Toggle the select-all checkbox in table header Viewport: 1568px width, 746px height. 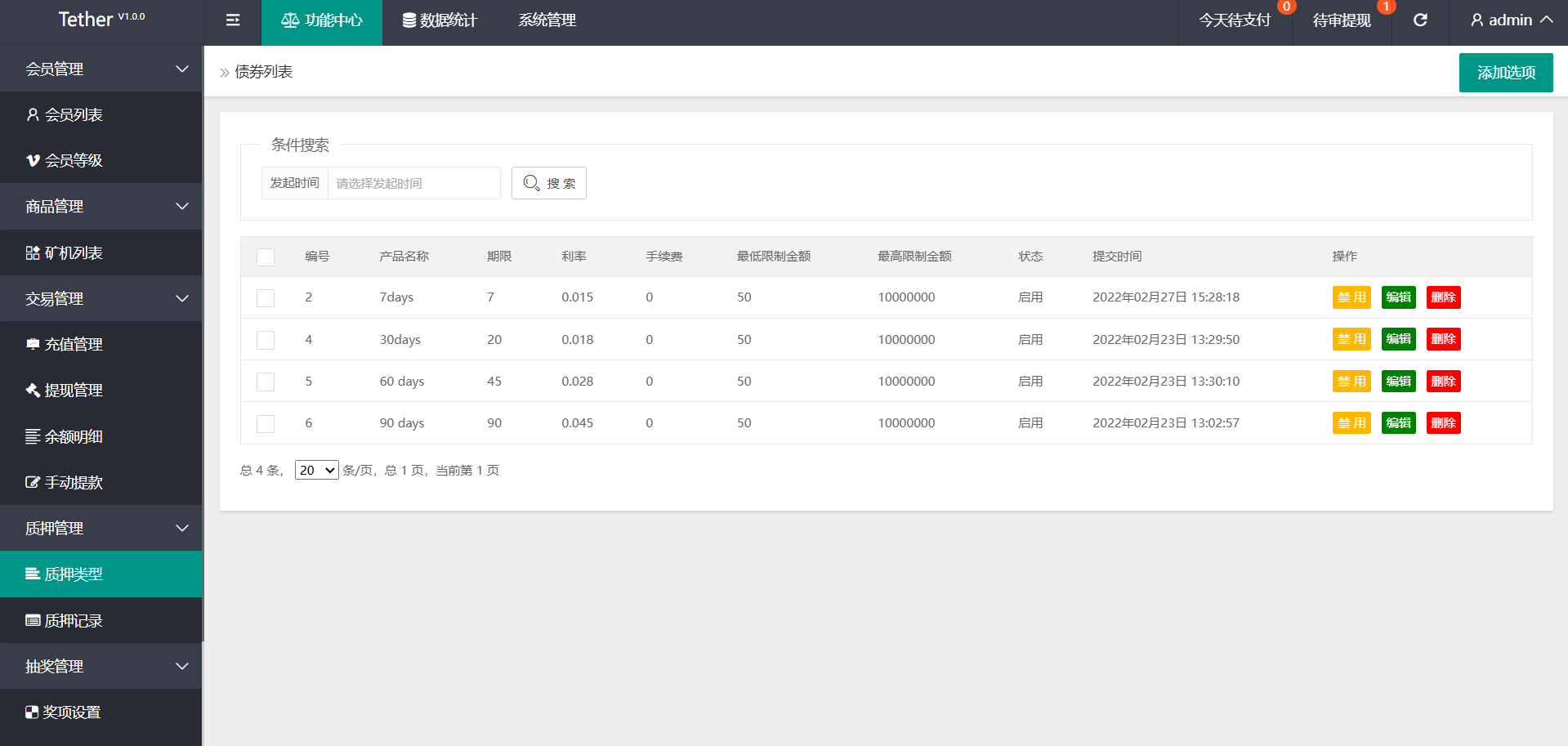click(x=266, y=257)
